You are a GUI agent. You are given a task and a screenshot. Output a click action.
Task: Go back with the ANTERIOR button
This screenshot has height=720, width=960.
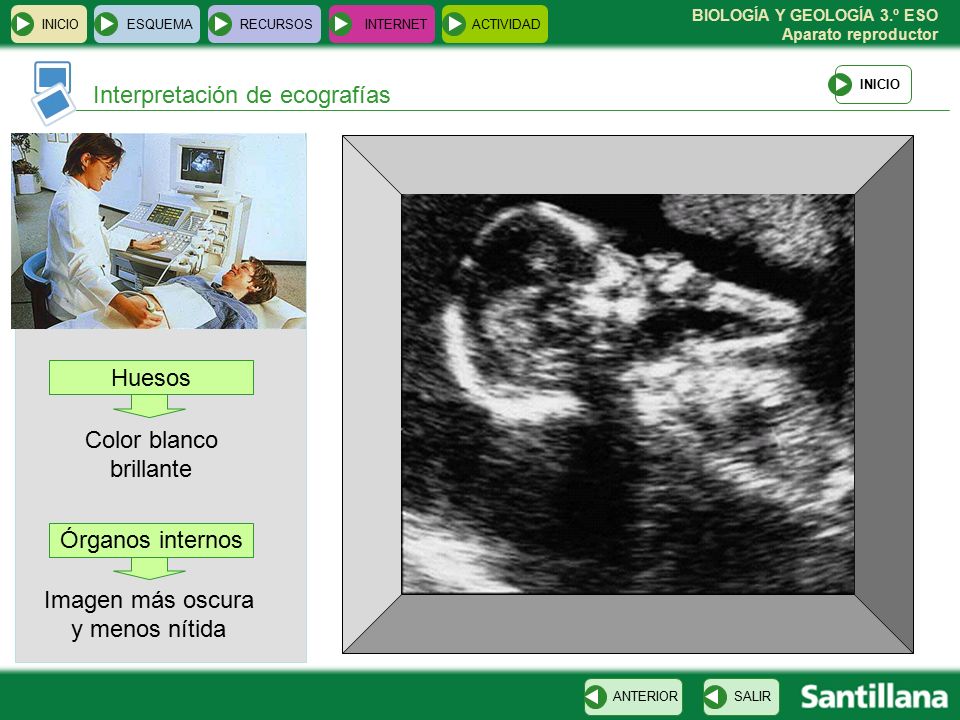click(x=633, y=697)
